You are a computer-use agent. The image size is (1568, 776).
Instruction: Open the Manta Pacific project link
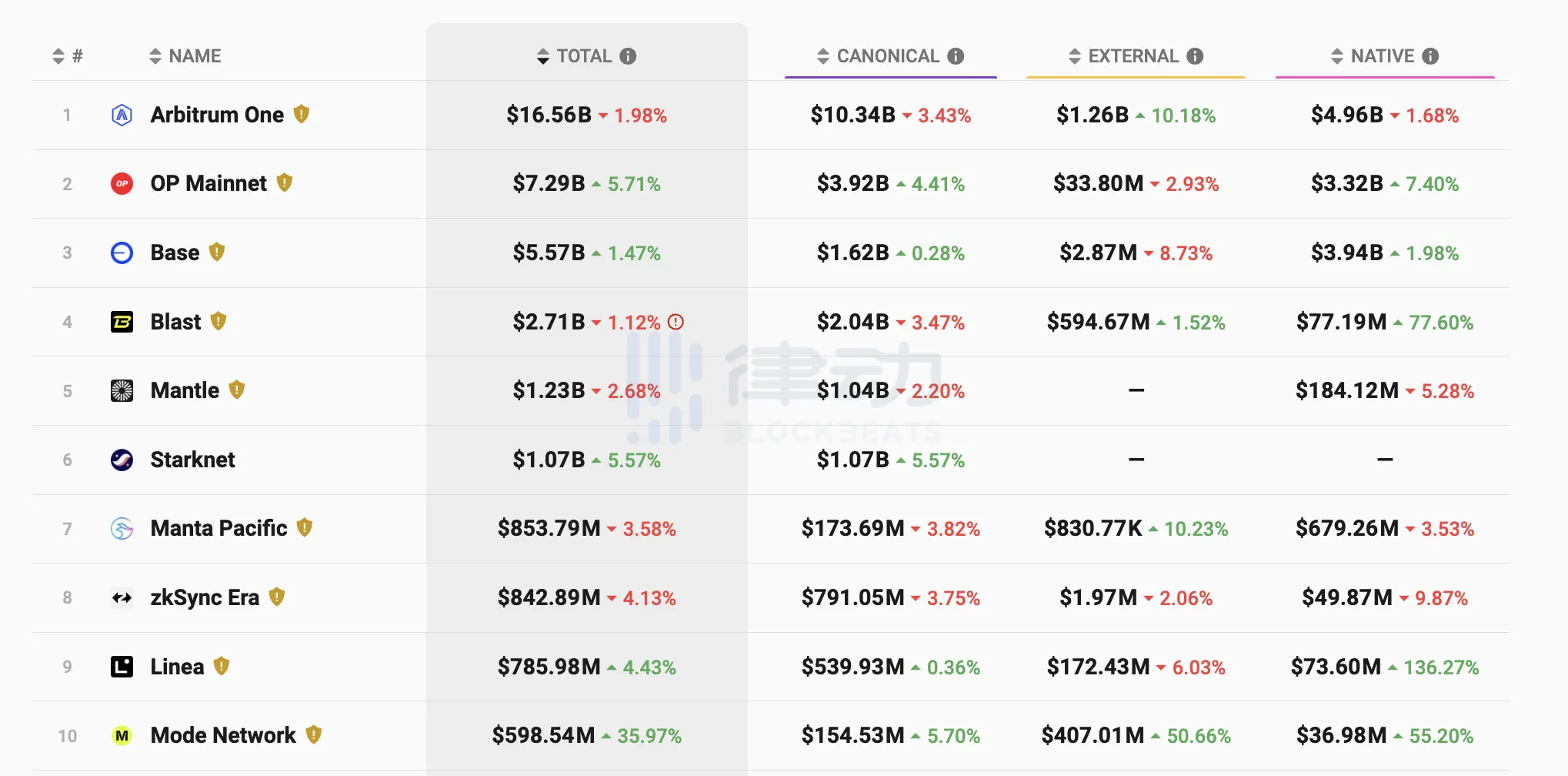(x=219, y=529)
